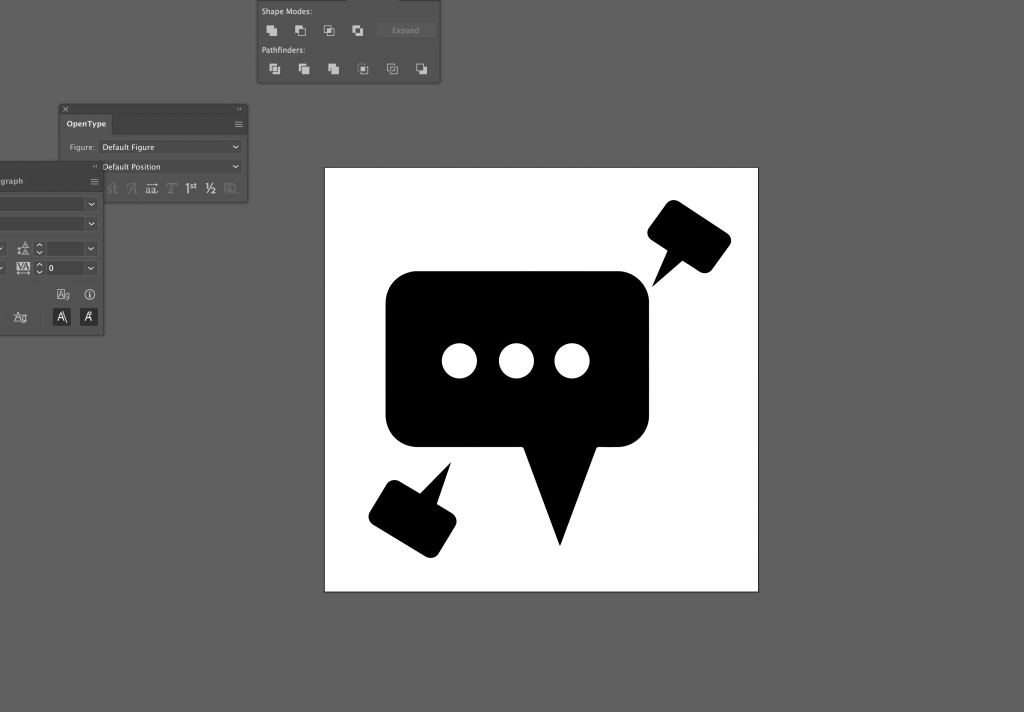This screenshot has height=712, width=1024.
Task: Click the strikethrough-style Ag icon
Action: coord(20,317)
